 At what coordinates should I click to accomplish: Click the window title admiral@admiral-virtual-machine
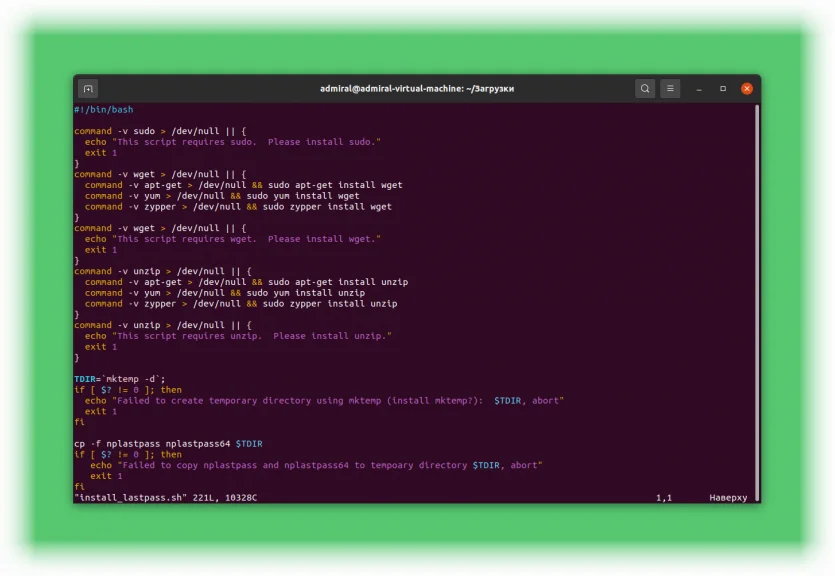pyautogui.click(x=417, y=89)
